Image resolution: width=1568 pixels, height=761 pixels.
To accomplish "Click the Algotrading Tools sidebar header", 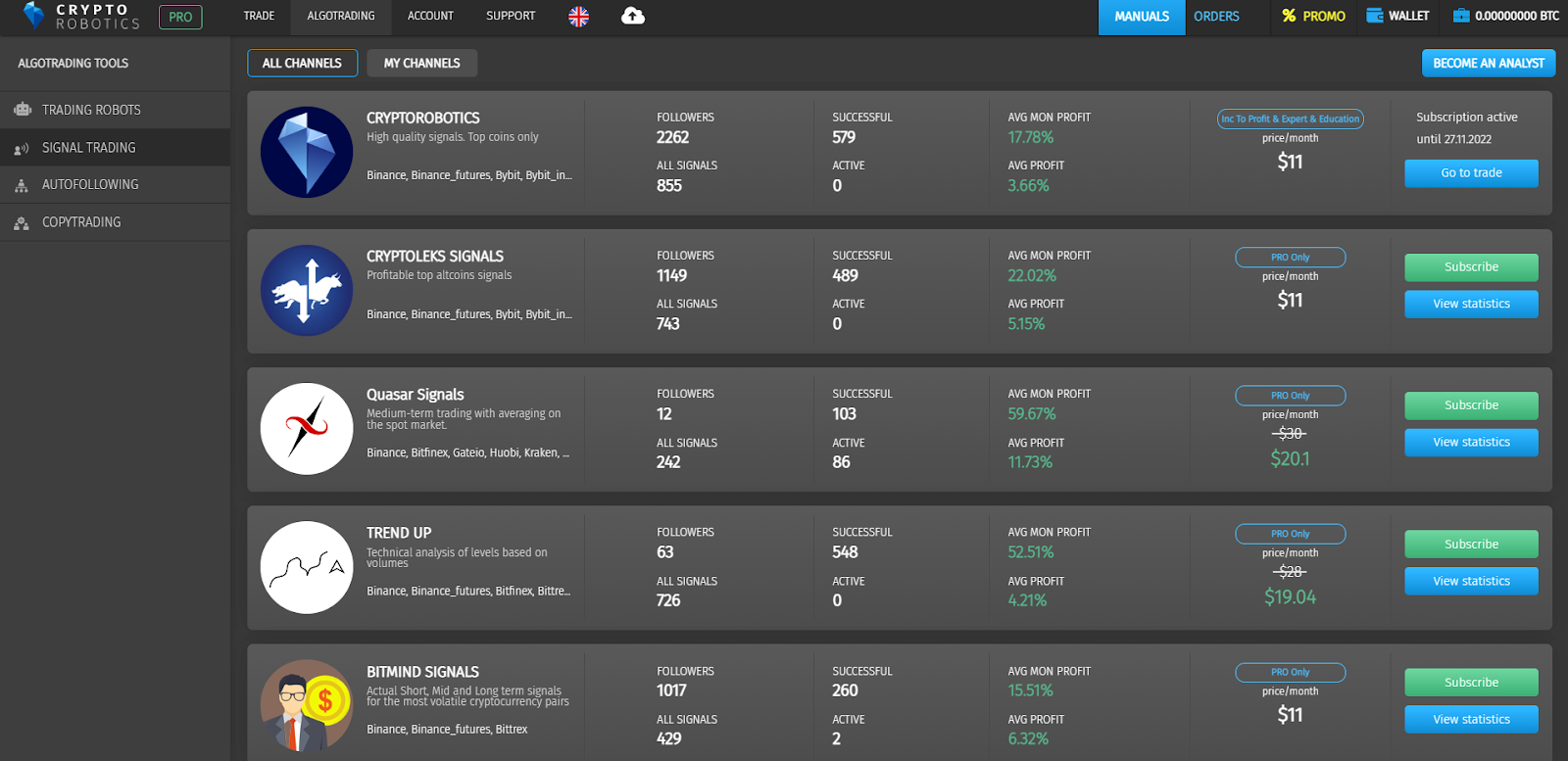I will [x=73, y=64].
